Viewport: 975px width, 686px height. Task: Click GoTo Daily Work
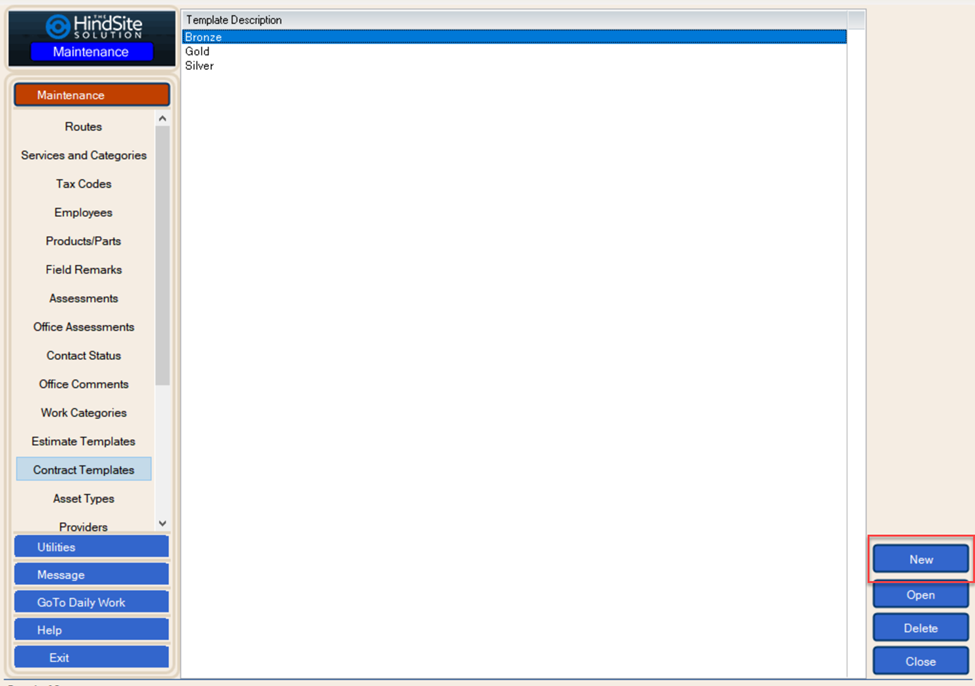(91, 603)
